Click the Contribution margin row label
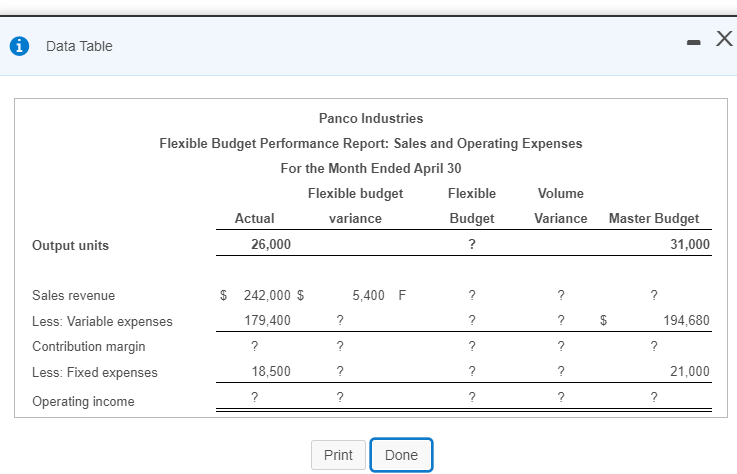Screen dimensions: 737x474 pos(89,346)
